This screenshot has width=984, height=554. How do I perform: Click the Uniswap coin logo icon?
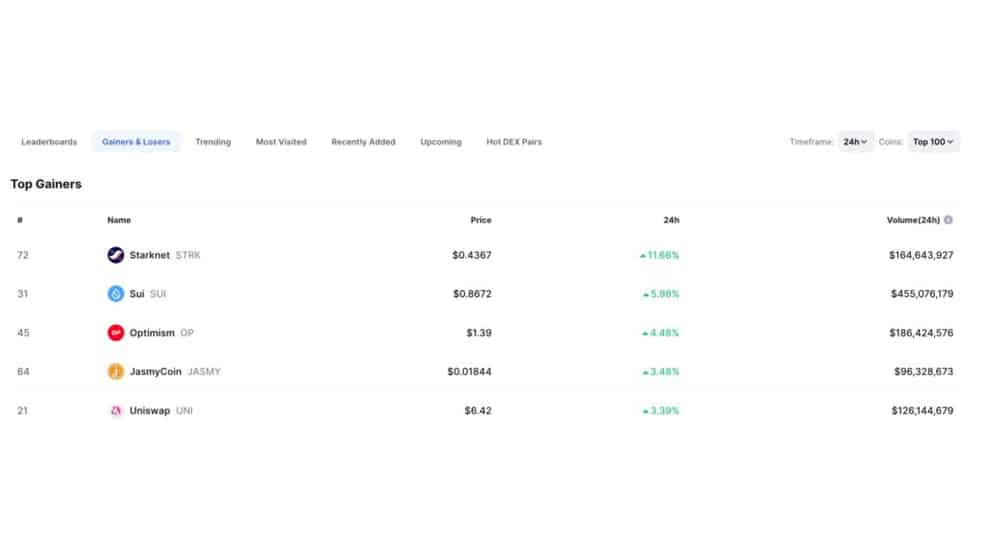click(115, 410)
